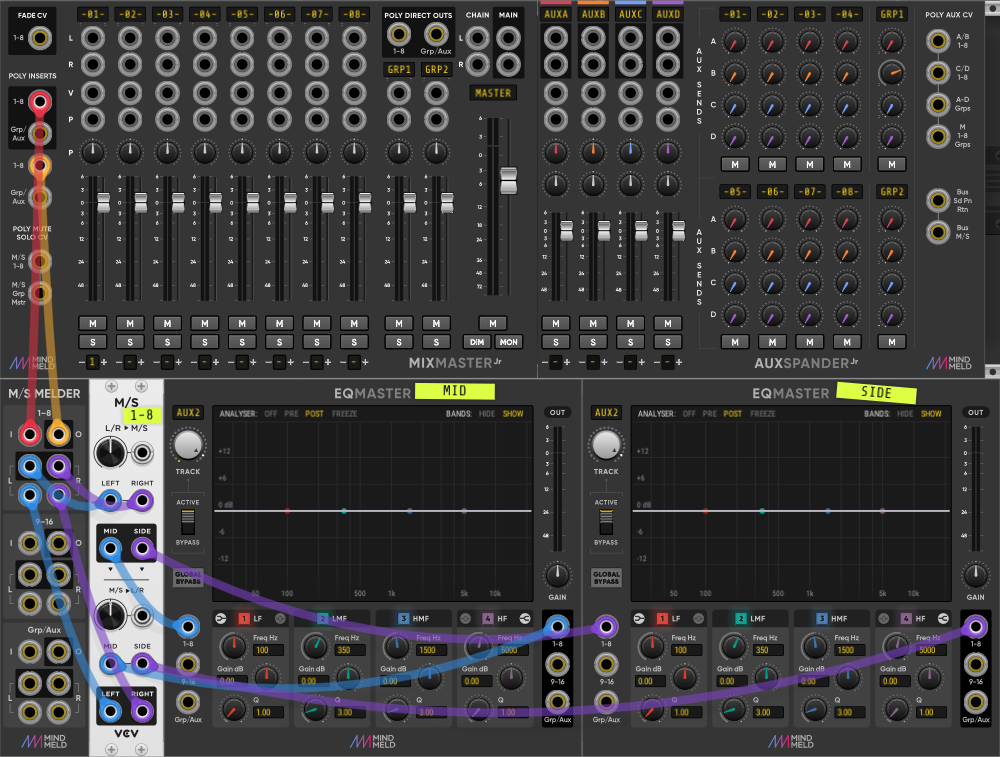Click the SIDE output jack in black M/S box

[142, 548]
